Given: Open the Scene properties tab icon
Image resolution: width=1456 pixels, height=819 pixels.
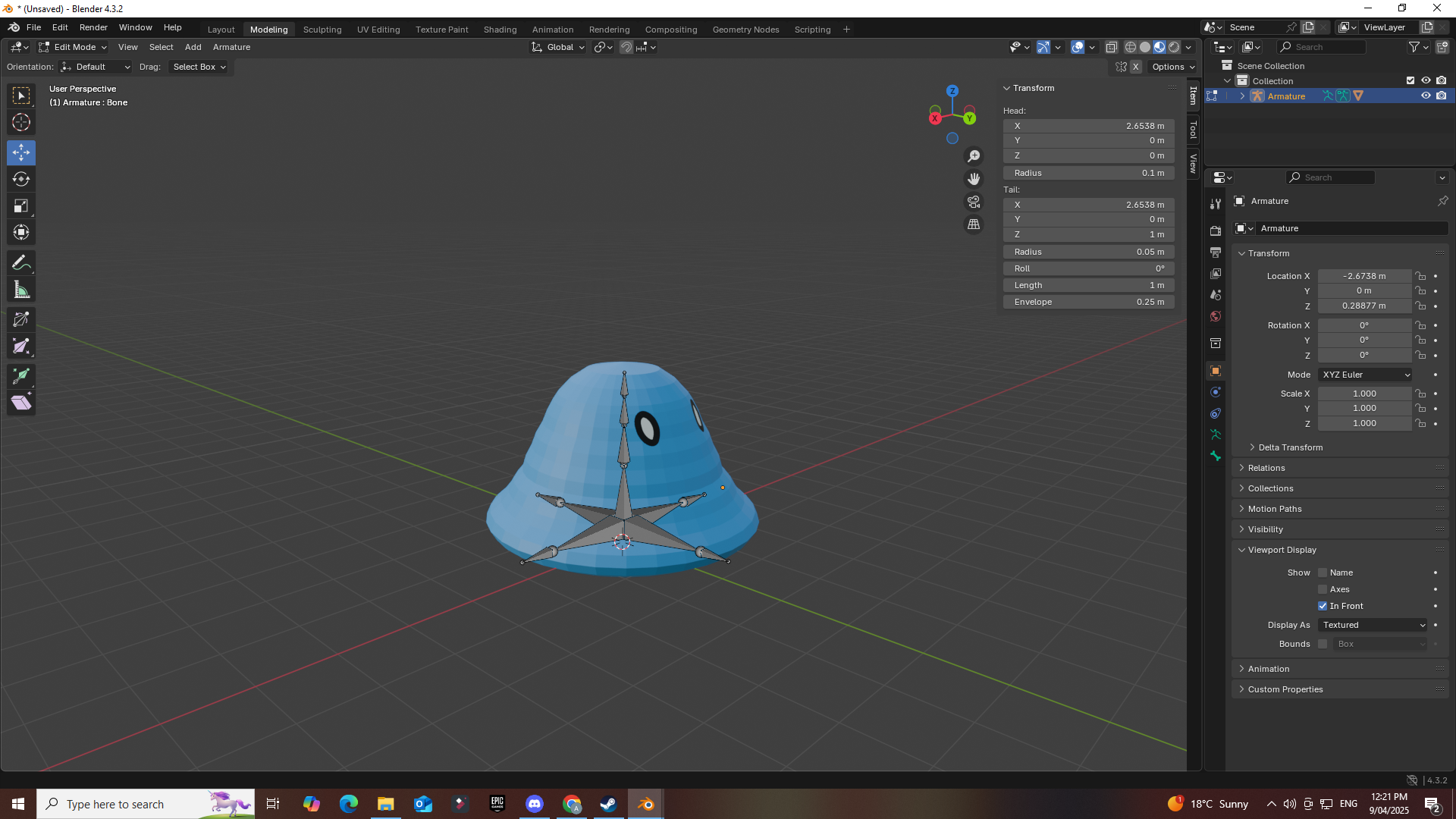Looking at the screenshot, I should pyautogui.click(x=1216, y=294).
